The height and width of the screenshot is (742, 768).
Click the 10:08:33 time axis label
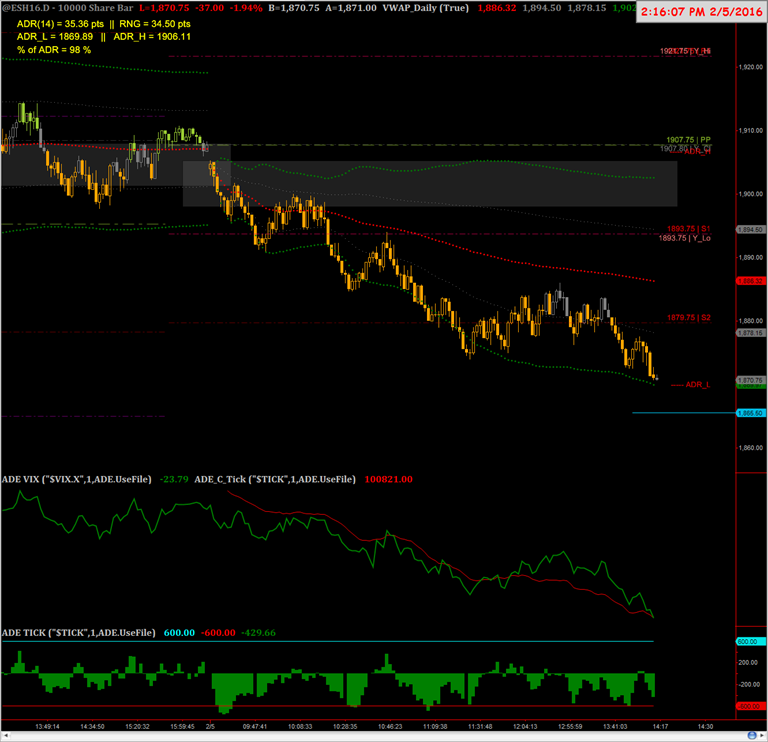(300, 727)
